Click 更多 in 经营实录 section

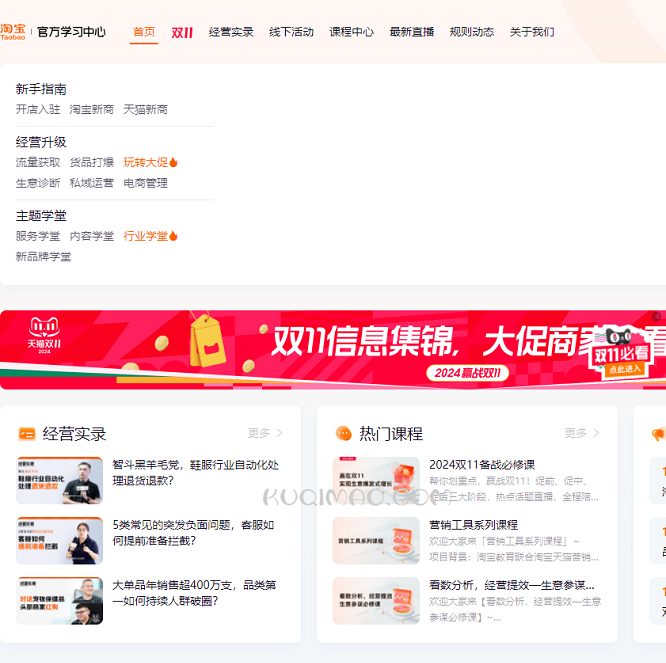click(x=259, y=433)
